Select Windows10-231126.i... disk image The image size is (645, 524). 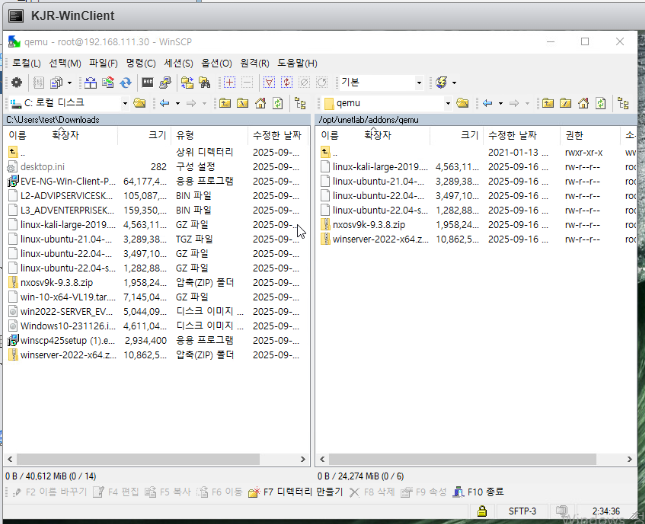coord(68,326)
